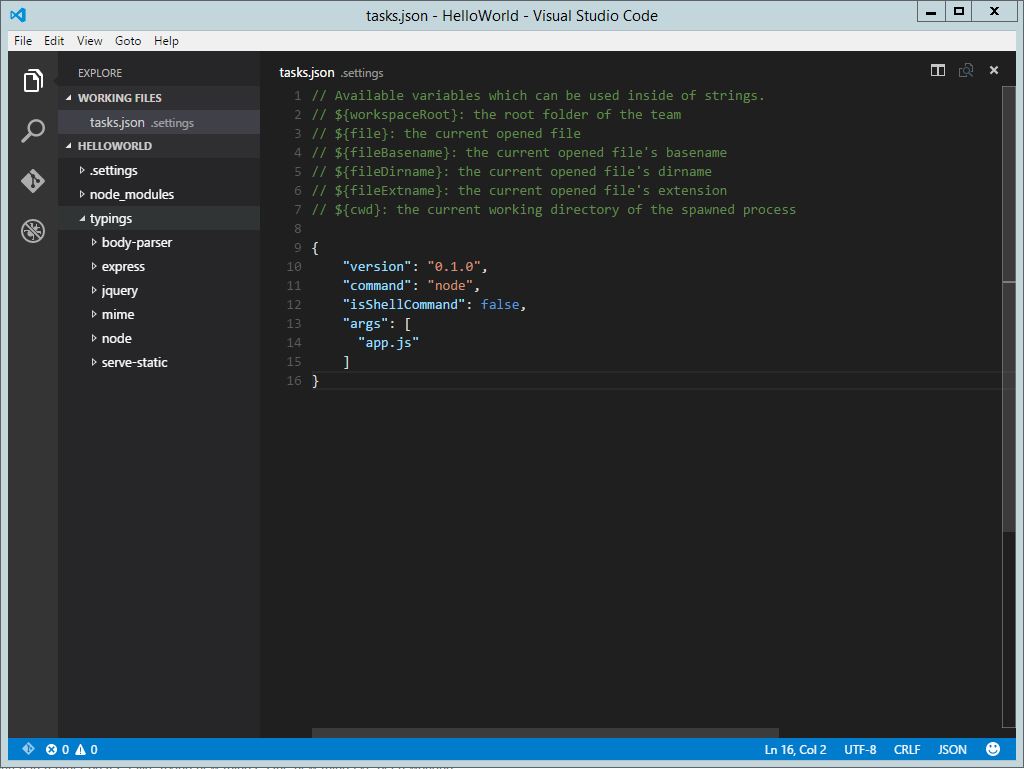Change the JSON language mode
This screenshot has height=769, width=1024.
952,749
